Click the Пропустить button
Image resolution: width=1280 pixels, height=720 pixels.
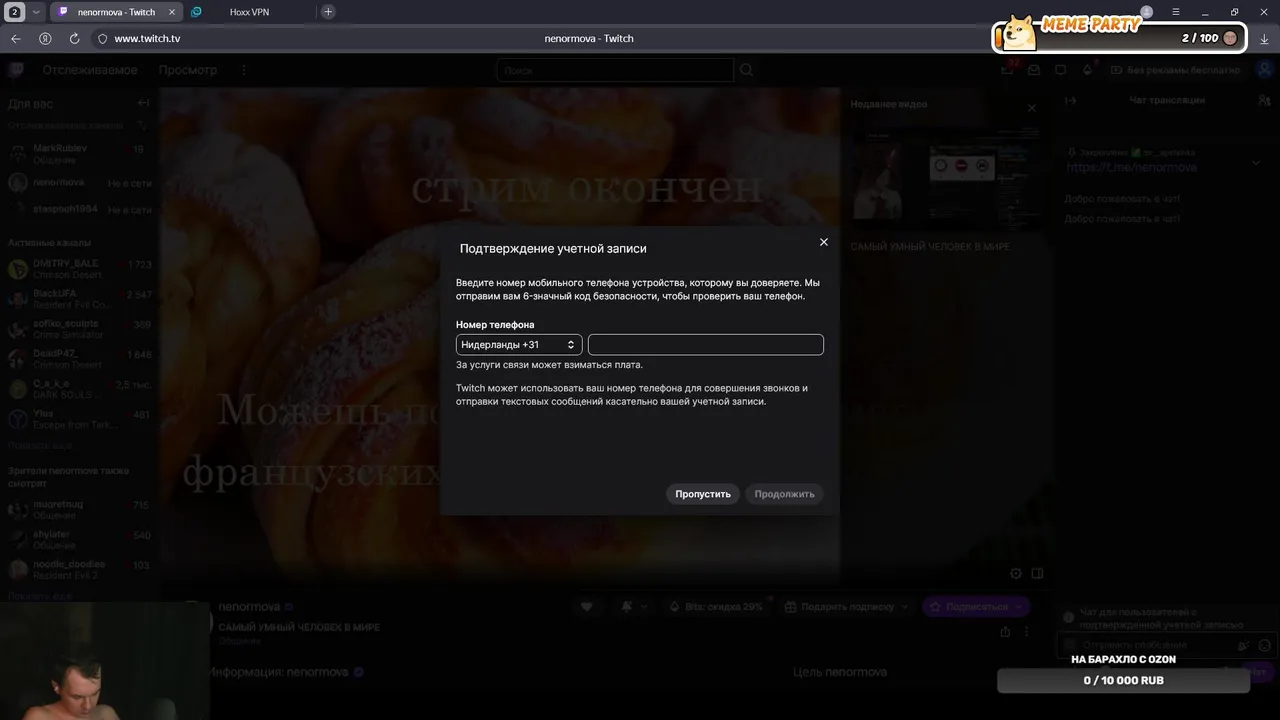(703, 494)
